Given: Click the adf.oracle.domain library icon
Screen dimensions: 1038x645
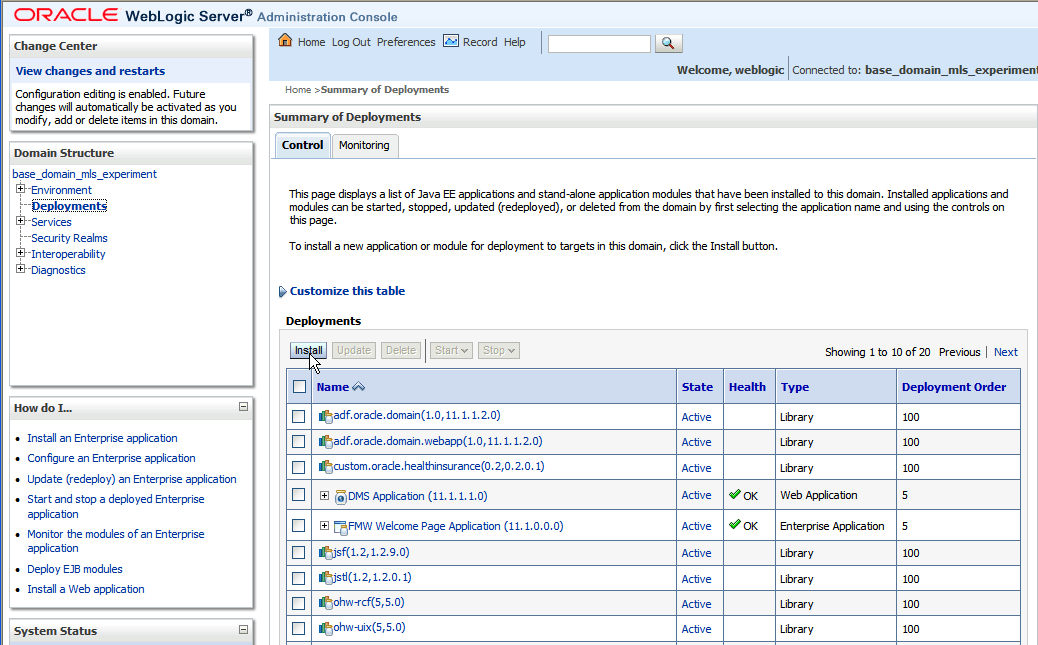Looking at the screenshot, I should tap(326, 417).
